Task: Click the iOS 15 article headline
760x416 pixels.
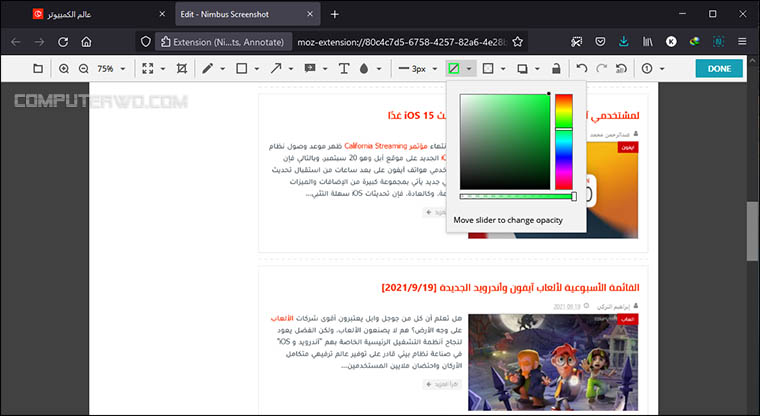Action: coord(514,115)
